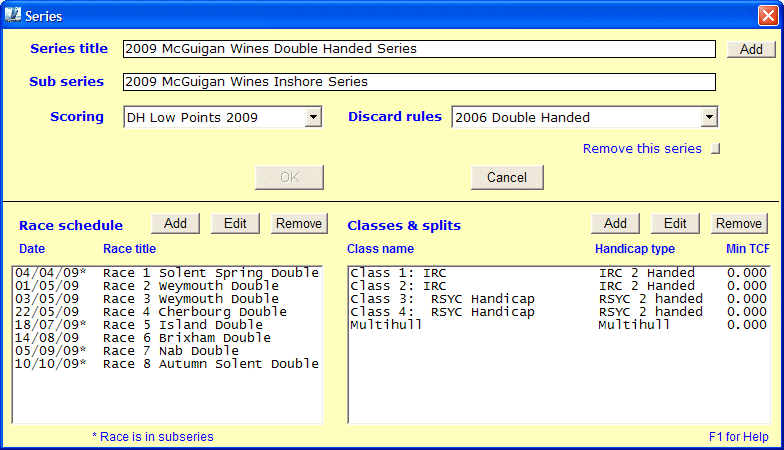Tick the Remove this series checkbox
This screenshot has height=450, width=784.
tap(716, 149)
